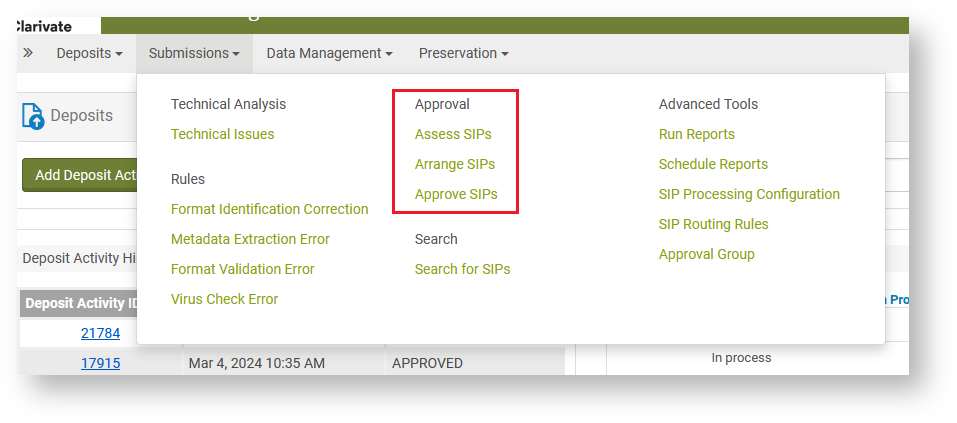957x423 pixels.
Task: Expand the sidebar with double chevron
Action: pyautogui.click(x=28, y=53)
